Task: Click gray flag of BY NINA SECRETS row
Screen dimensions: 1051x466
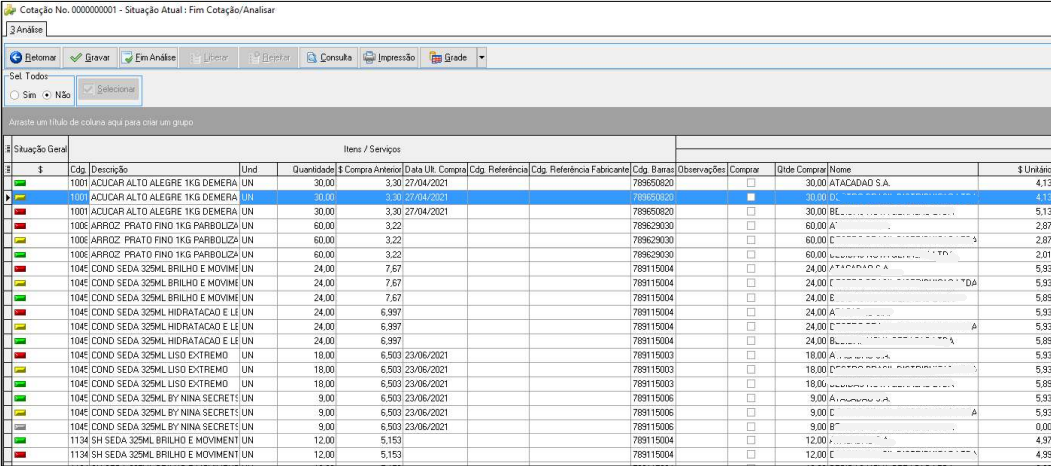Action: coord(20,426)
